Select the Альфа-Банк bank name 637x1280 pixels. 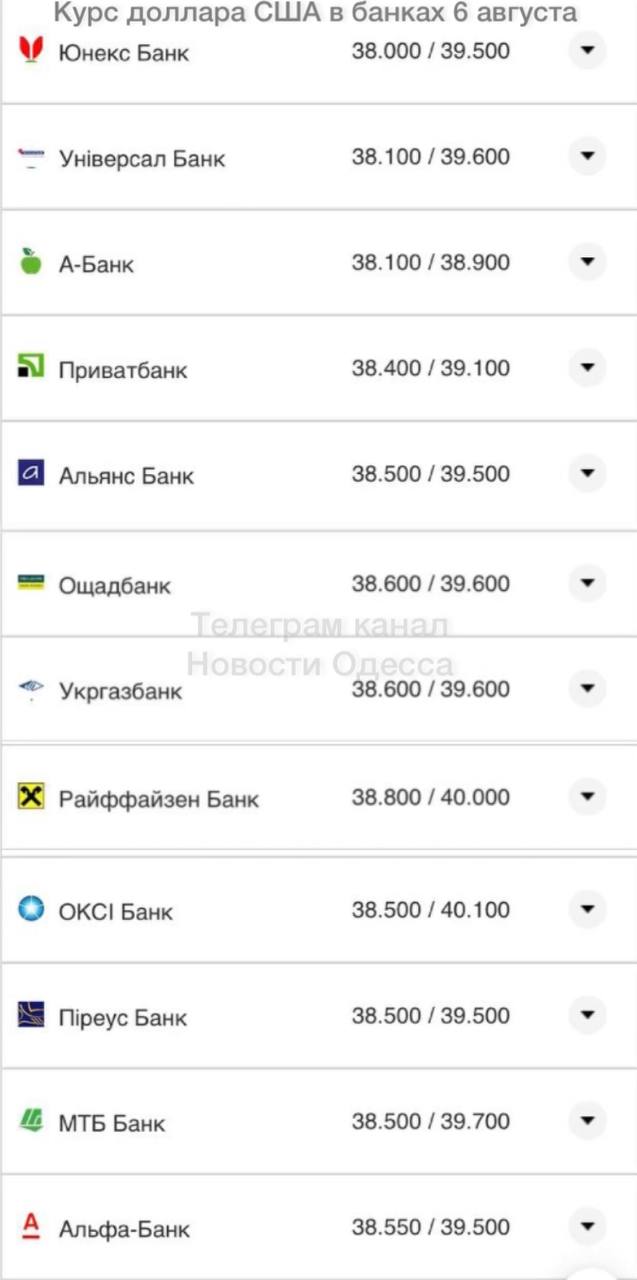tap(124, 1228)
